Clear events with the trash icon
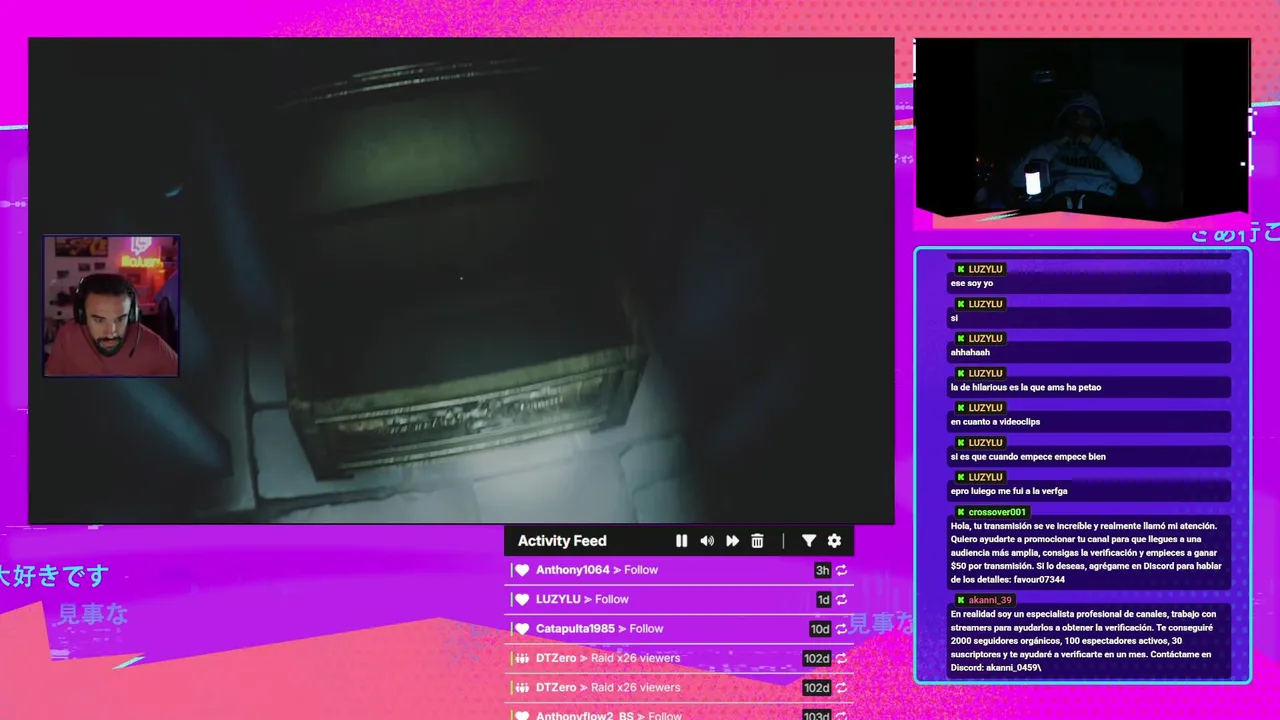This screenshot has width=1280, height=720. coord(757,541)
